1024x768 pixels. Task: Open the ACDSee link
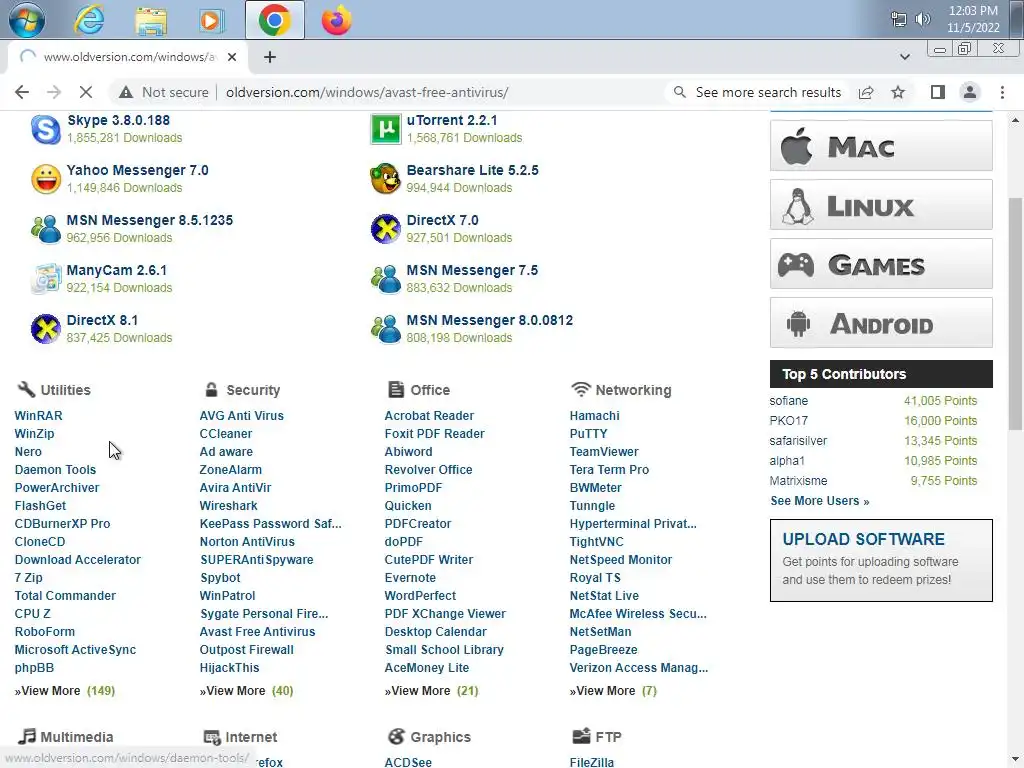(x=408, y=761)
